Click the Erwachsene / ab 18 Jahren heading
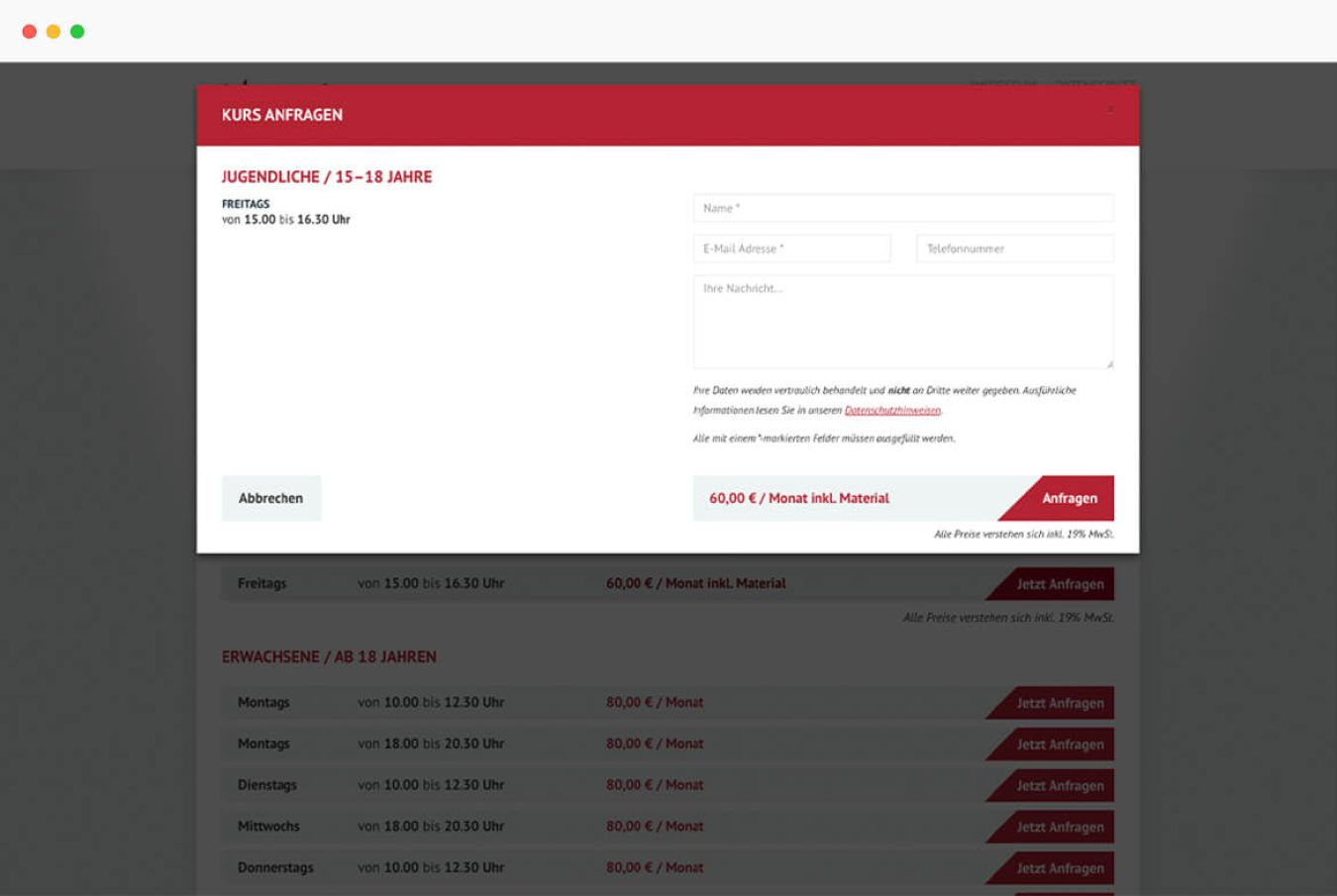1337x896 pixels. pyautogui.click(x=329, y=656)
